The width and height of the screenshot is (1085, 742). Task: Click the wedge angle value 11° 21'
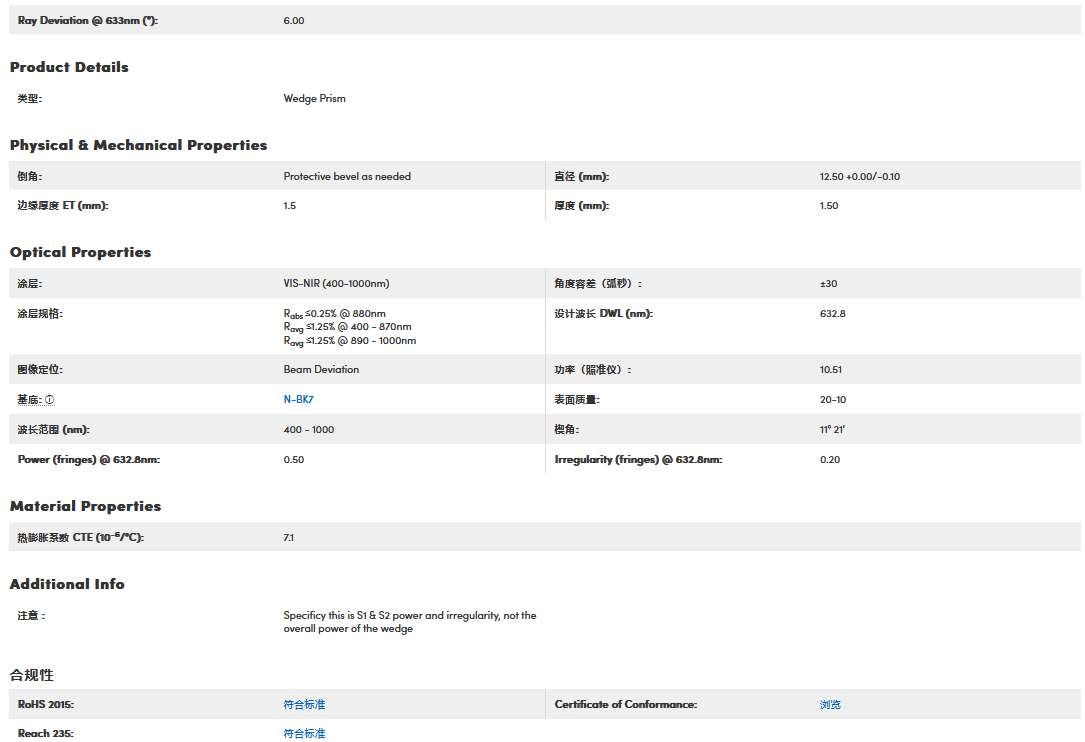click(833, 430)
